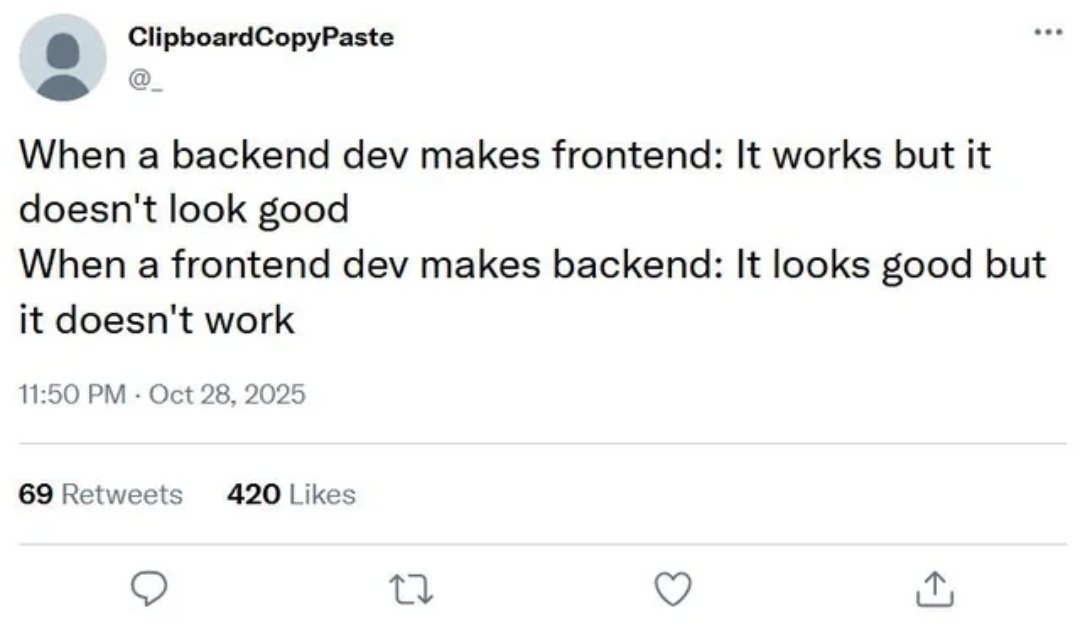This screenshot has height=632, width=1080.
Task: Open the 69 Retweets list
Action: [99, 494]
